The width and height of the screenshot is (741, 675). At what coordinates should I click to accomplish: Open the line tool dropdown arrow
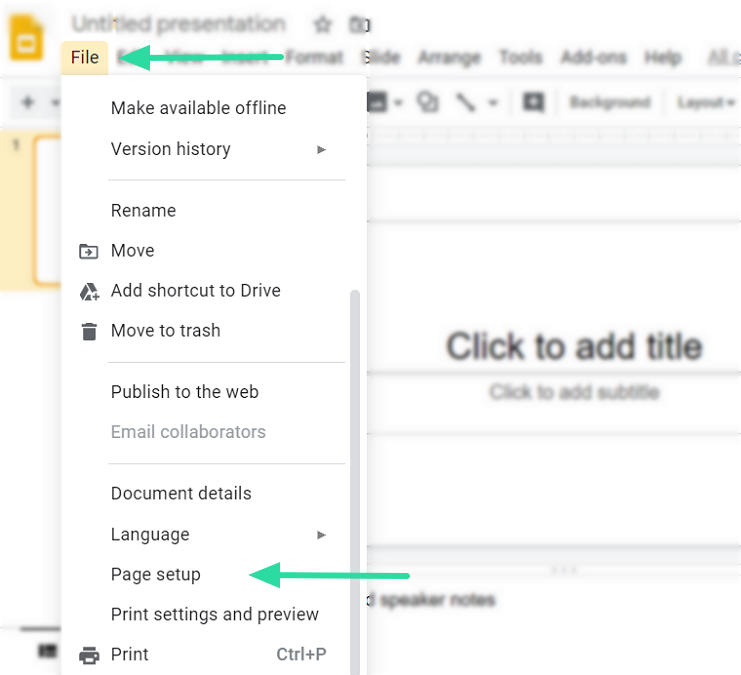[x=493, y=102]
